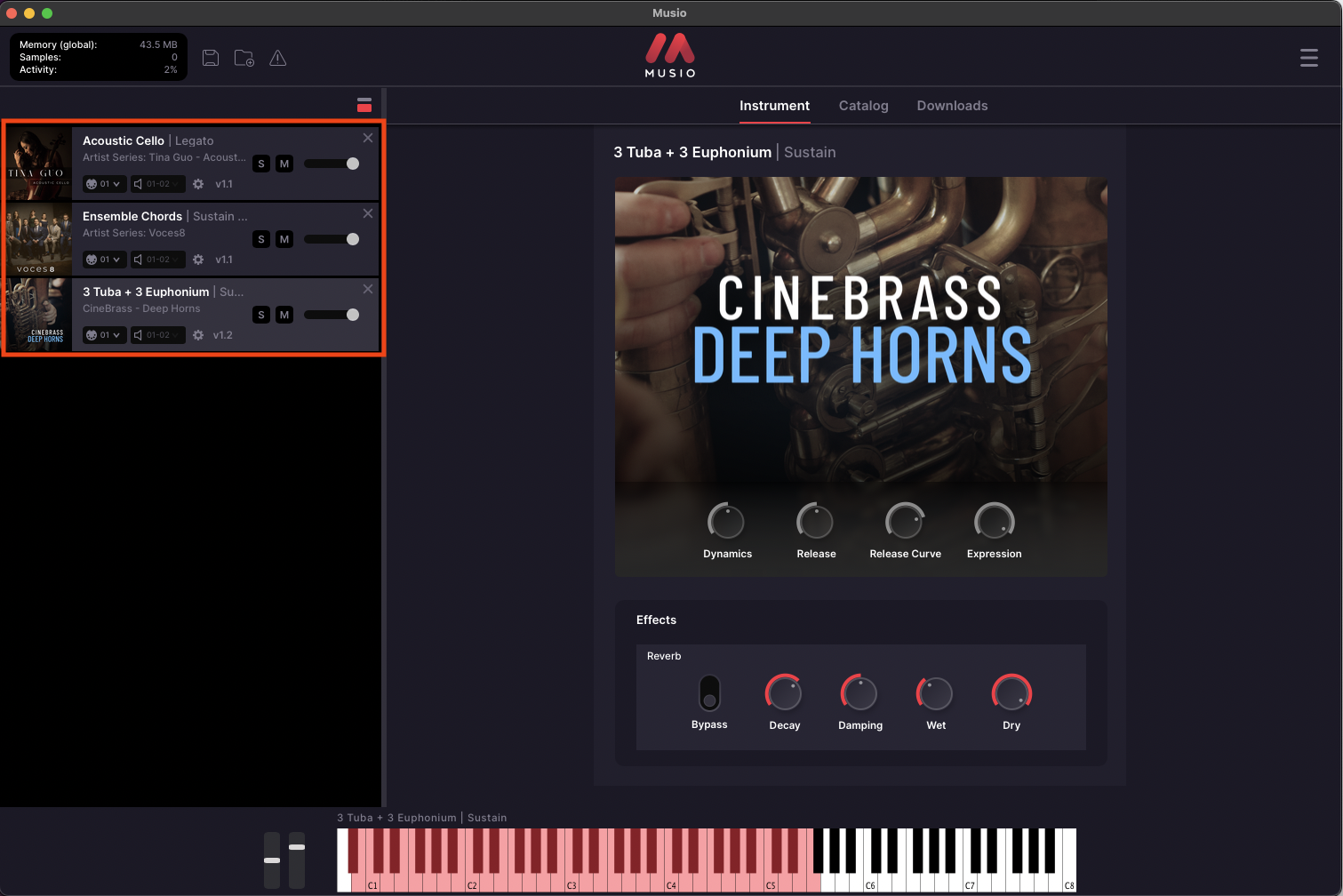Solo the Ensemble Chords instrument
This screenshot has height=896, width=1343.
[x=261, y=239]
